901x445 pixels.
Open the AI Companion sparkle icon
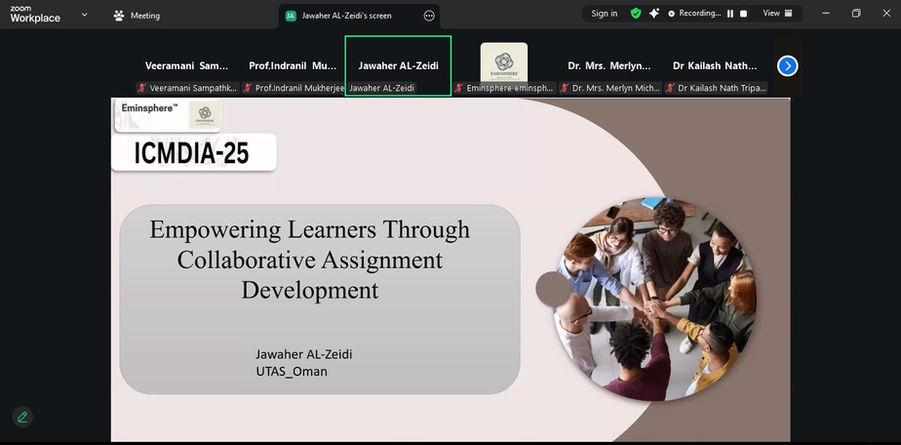pyautogui.click(x=654, y=13)
